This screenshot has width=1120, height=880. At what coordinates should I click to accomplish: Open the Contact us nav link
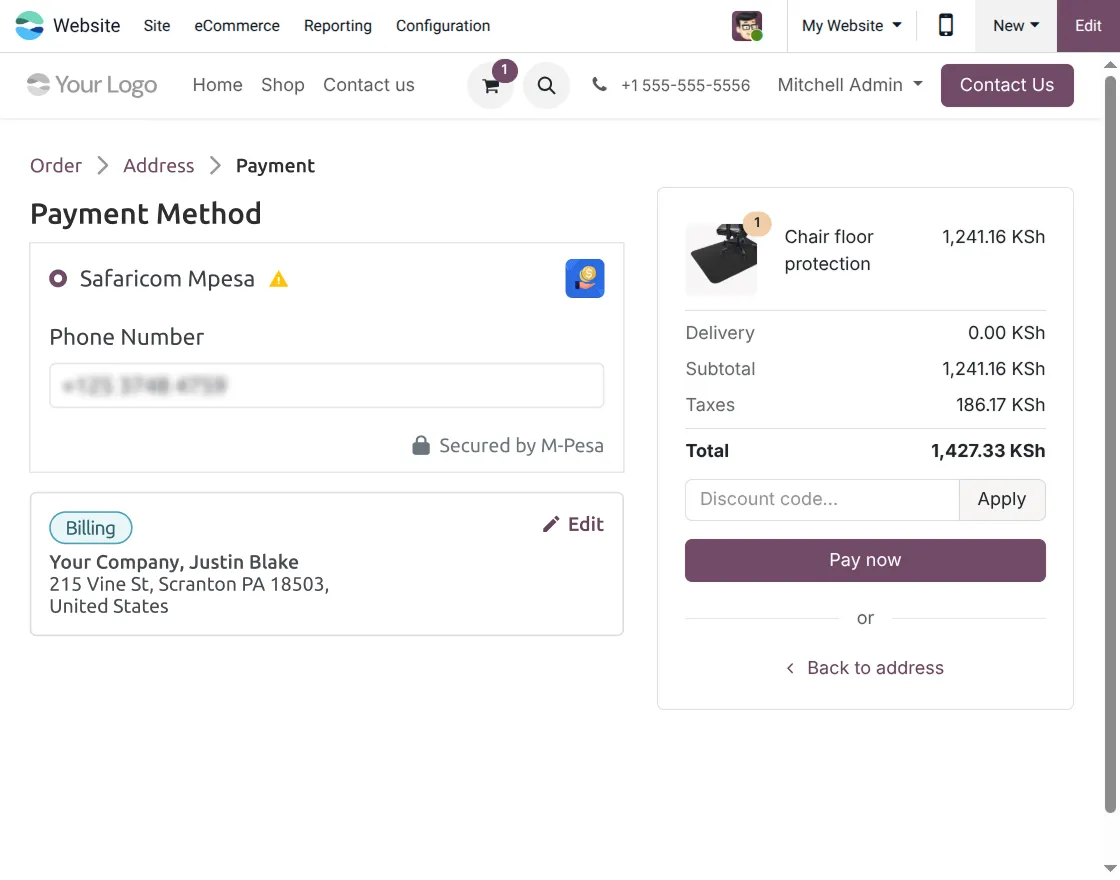tap(369, 85)
